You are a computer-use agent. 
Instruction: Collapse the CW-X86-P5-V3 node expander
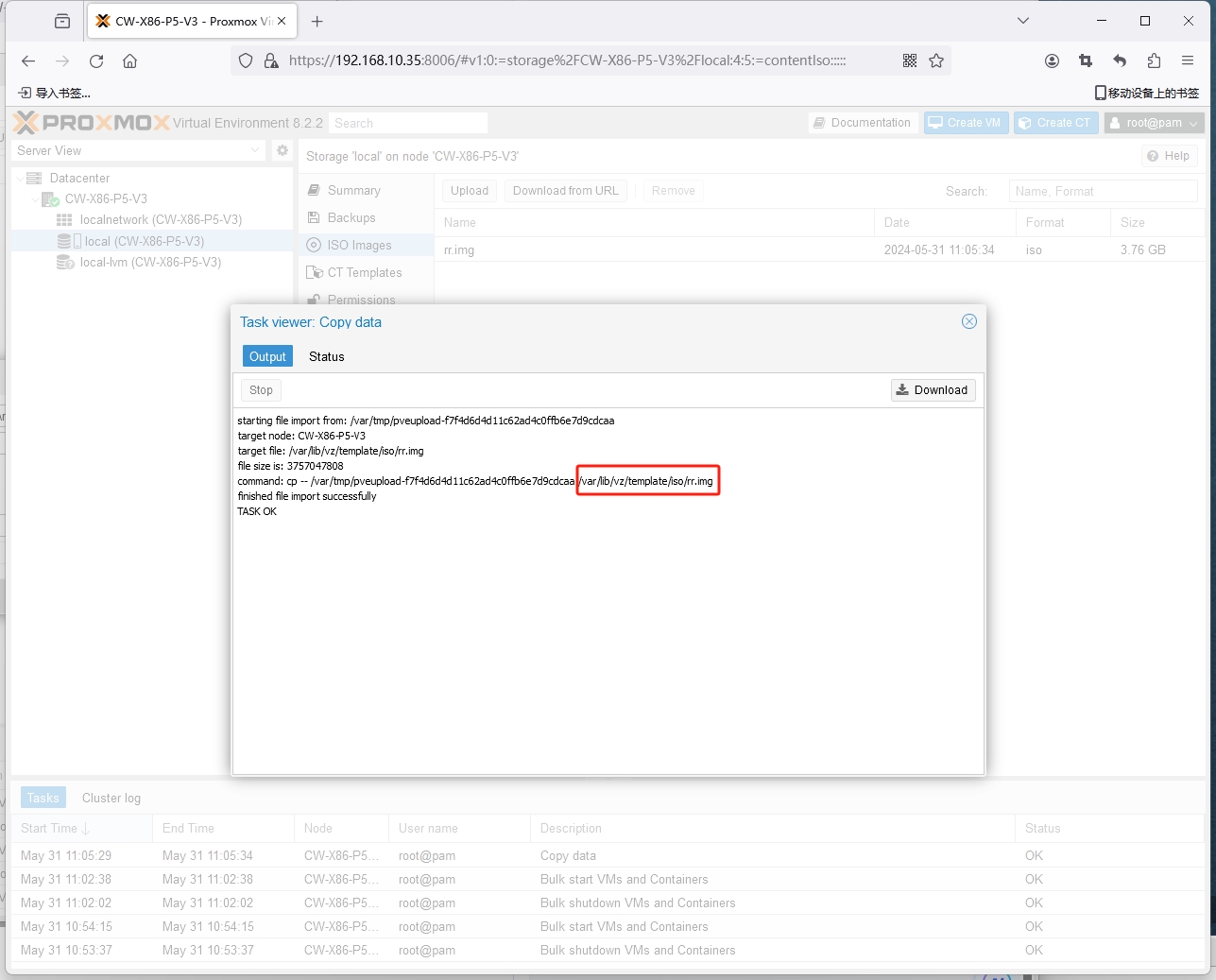click(35, 199)
